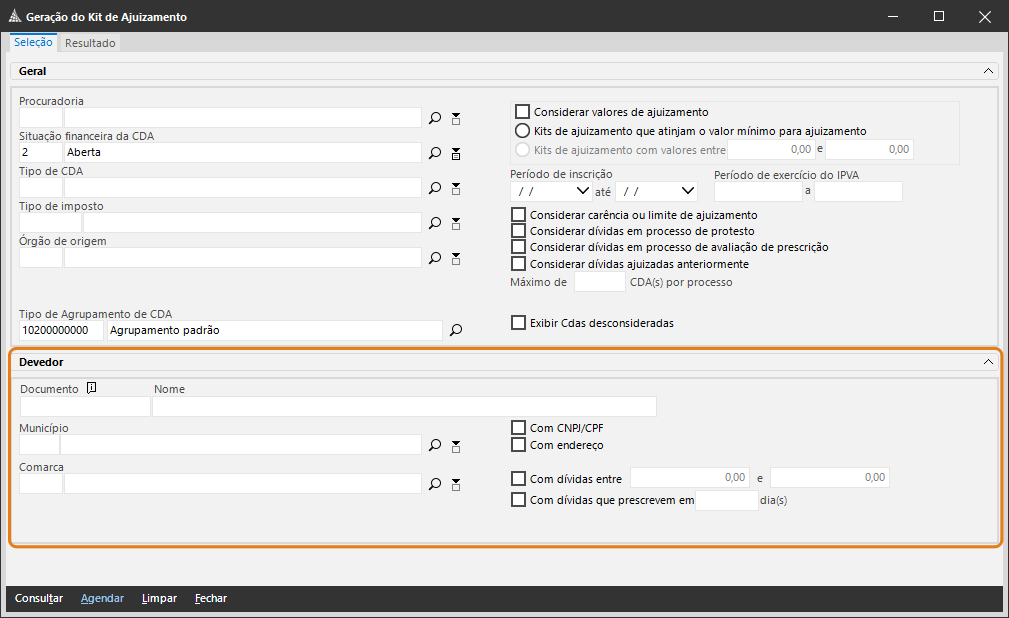Click the Município search magnifier

point(435,445)
